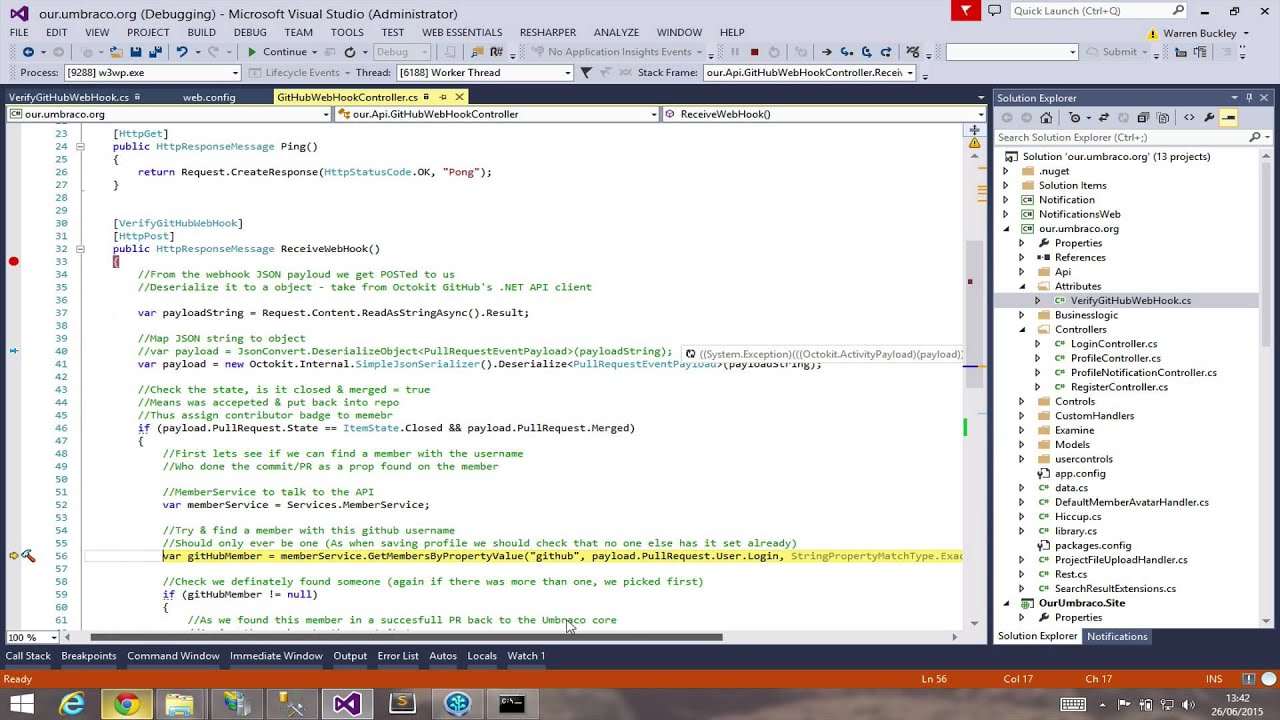
Task: Click Collapse All icon in Solution Explorer
Action: pyautogui.click(x=1143, y=118)
